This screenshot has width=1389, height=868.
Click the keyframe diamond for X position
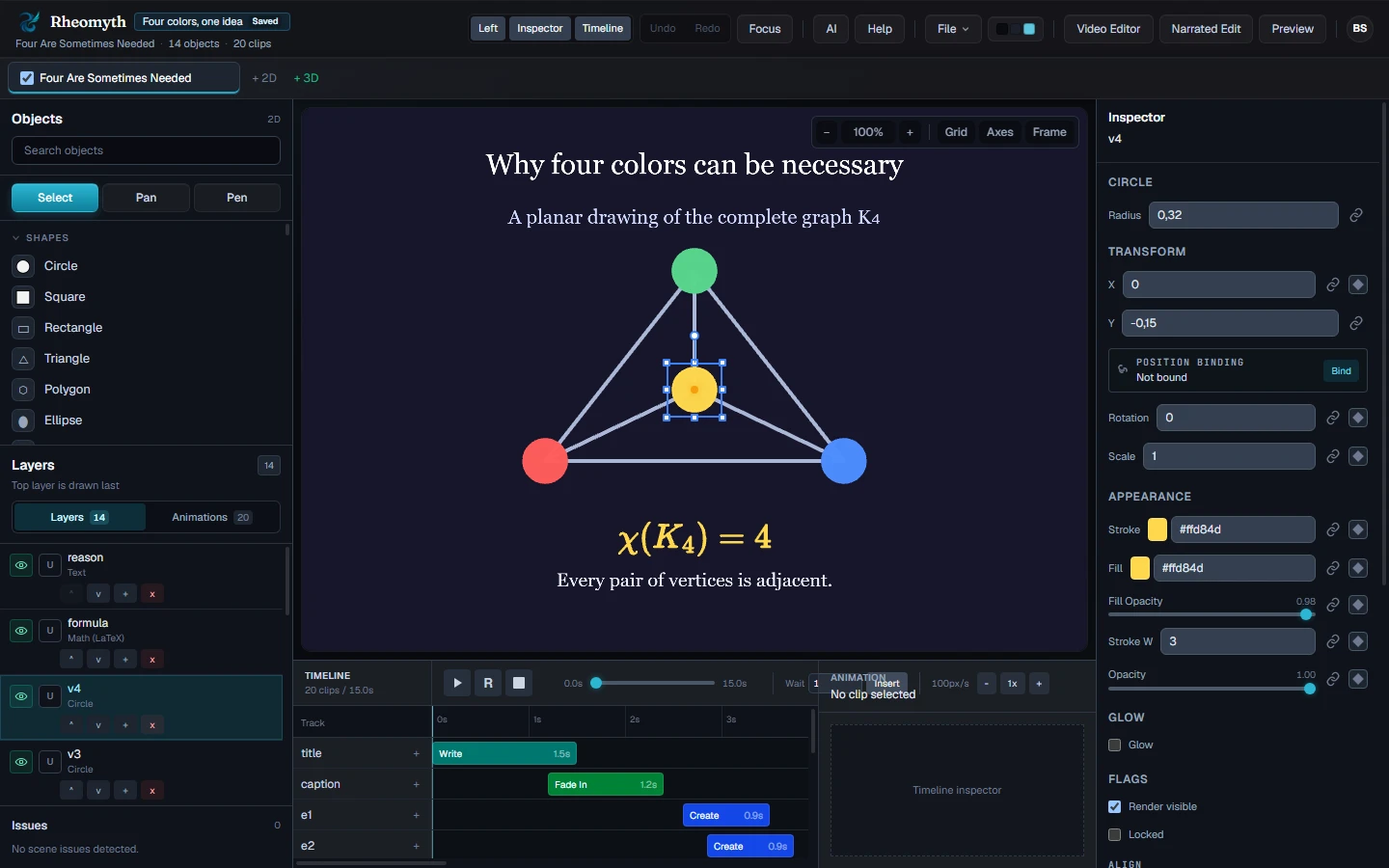(1358, 285)
